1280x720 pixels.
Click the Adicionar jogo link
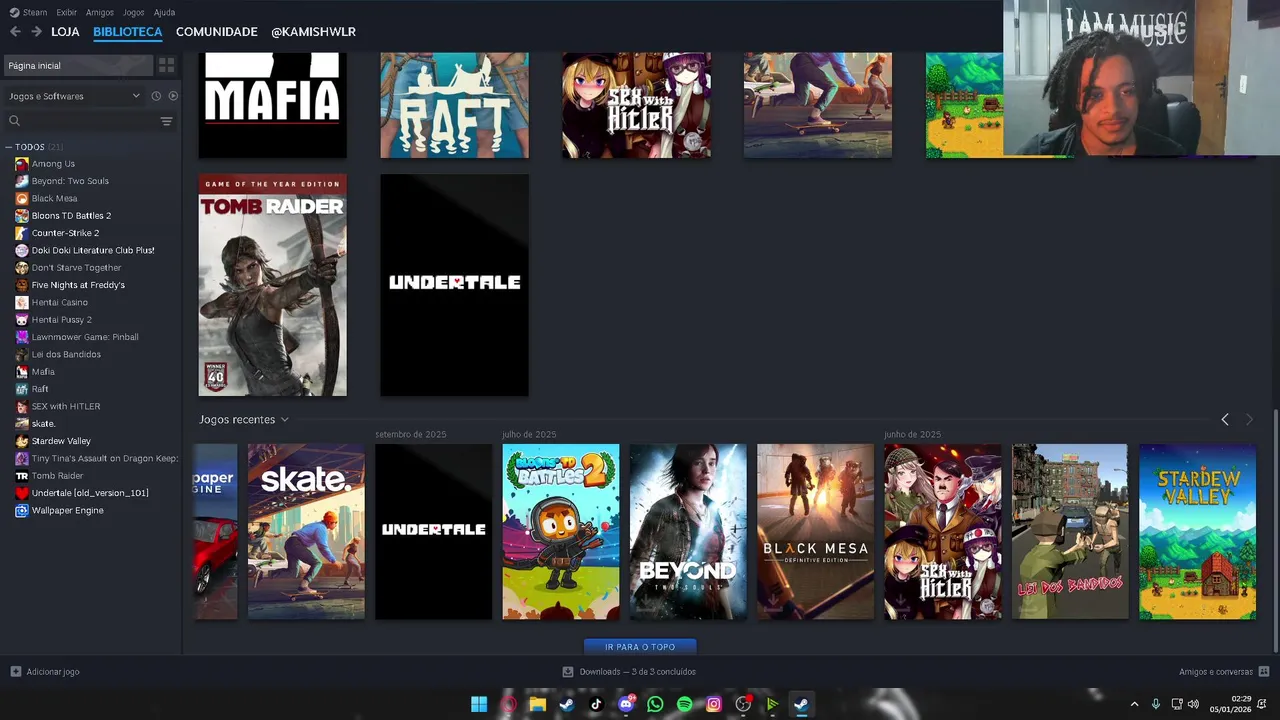(53, 672)
